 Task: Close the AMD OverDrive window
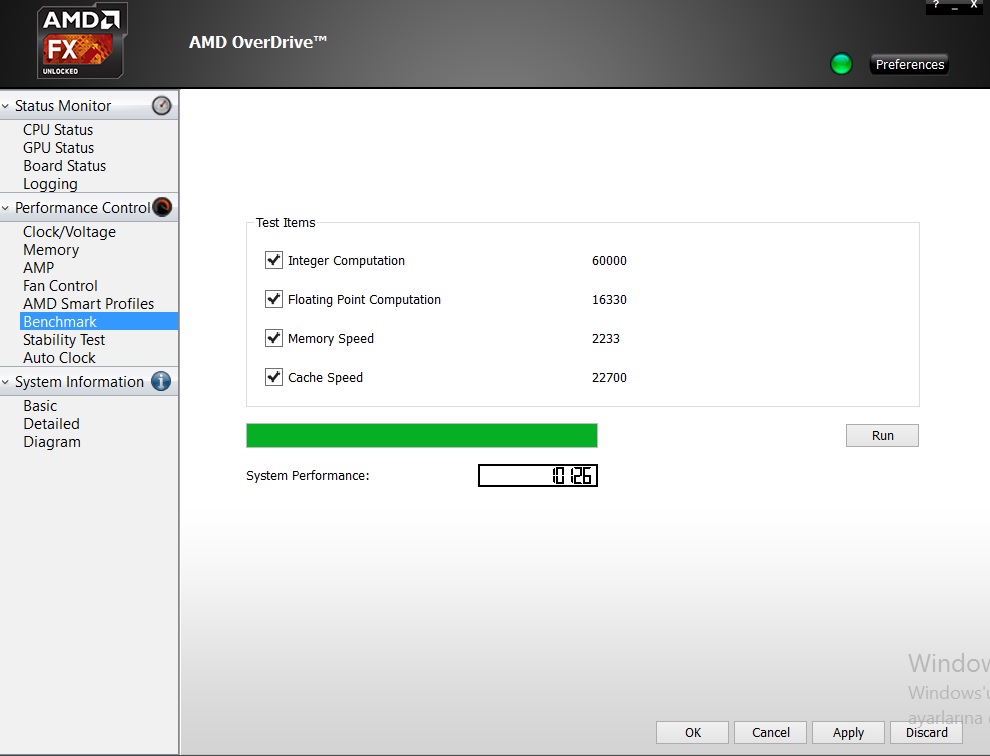[x=974, y=5]
